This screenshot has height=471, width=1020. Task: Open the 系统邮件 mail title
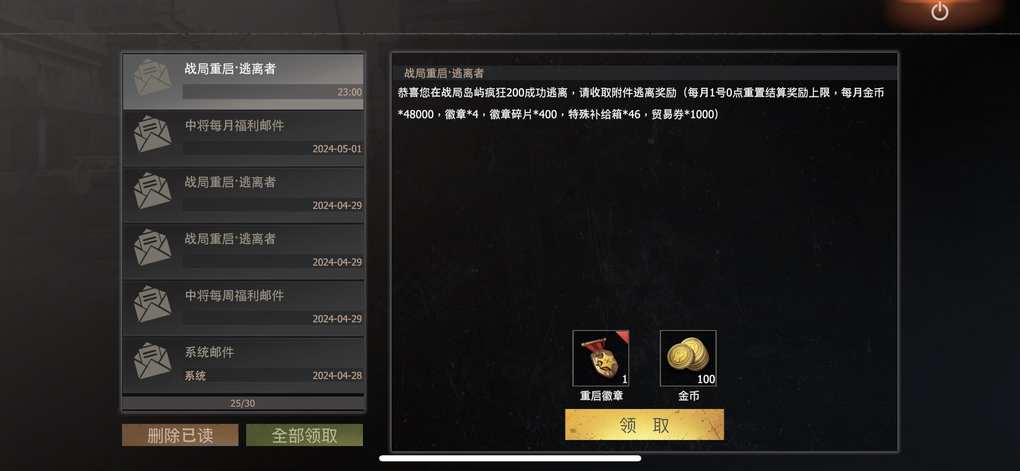pyautogui.click(x=209, y=353)
